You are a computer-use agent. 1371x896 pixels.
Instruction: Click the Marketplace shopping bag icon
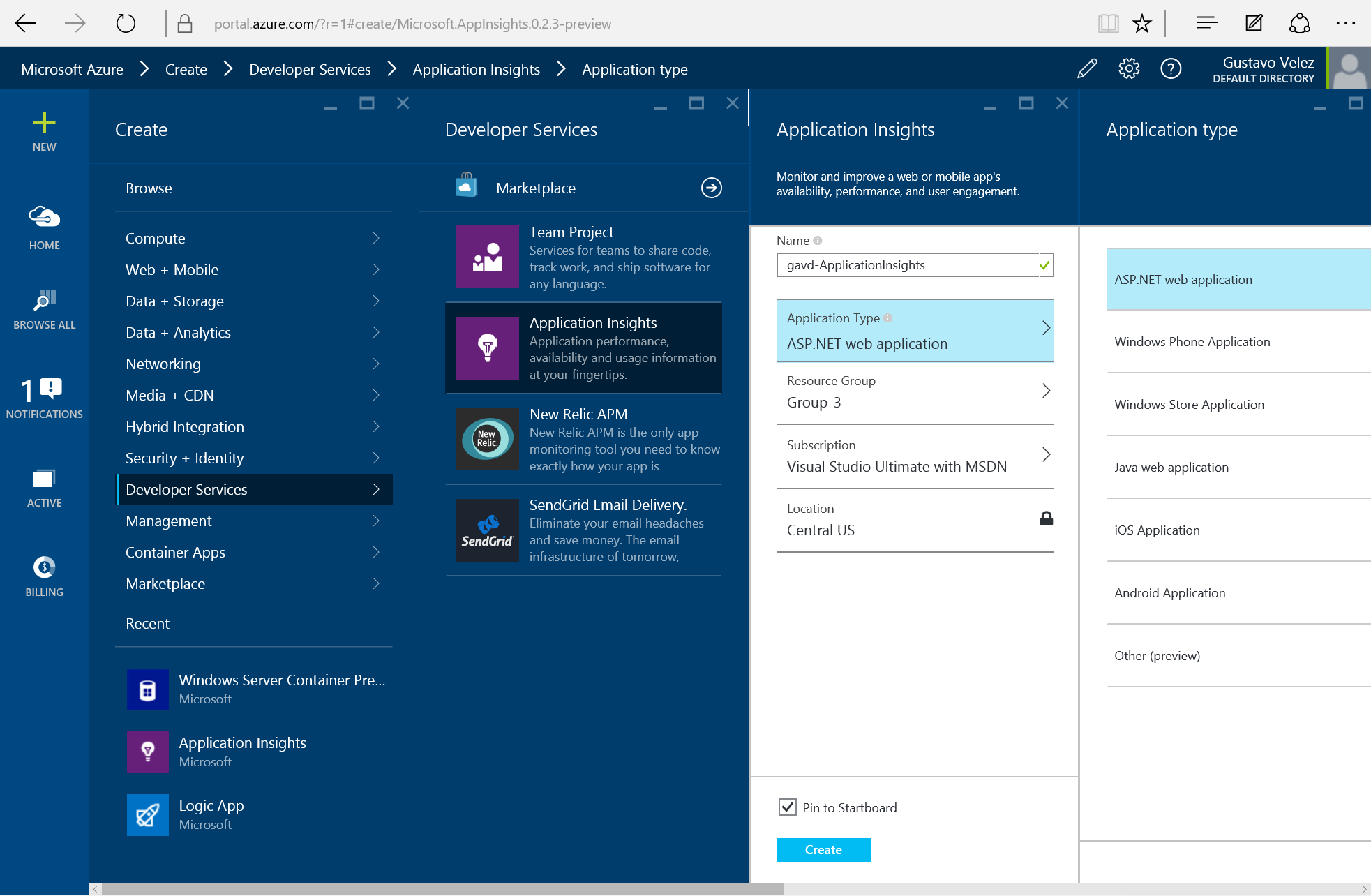click(466, 187)
